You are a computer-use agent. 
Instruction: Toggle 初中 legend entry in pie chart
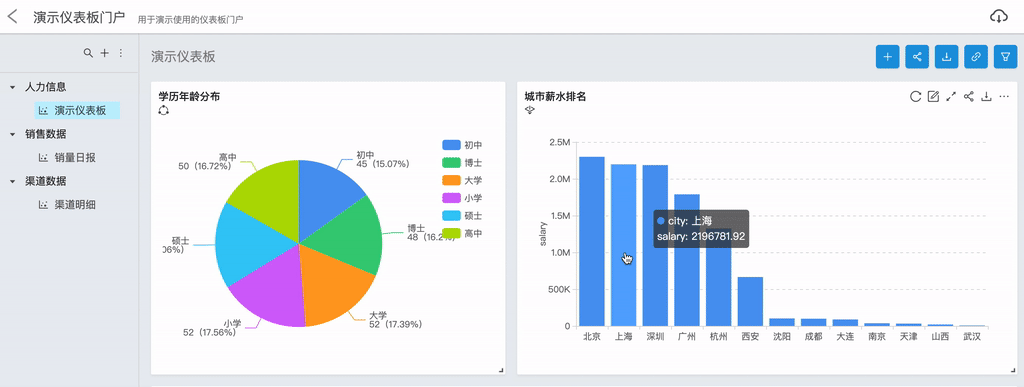click(x=462, y=145)
